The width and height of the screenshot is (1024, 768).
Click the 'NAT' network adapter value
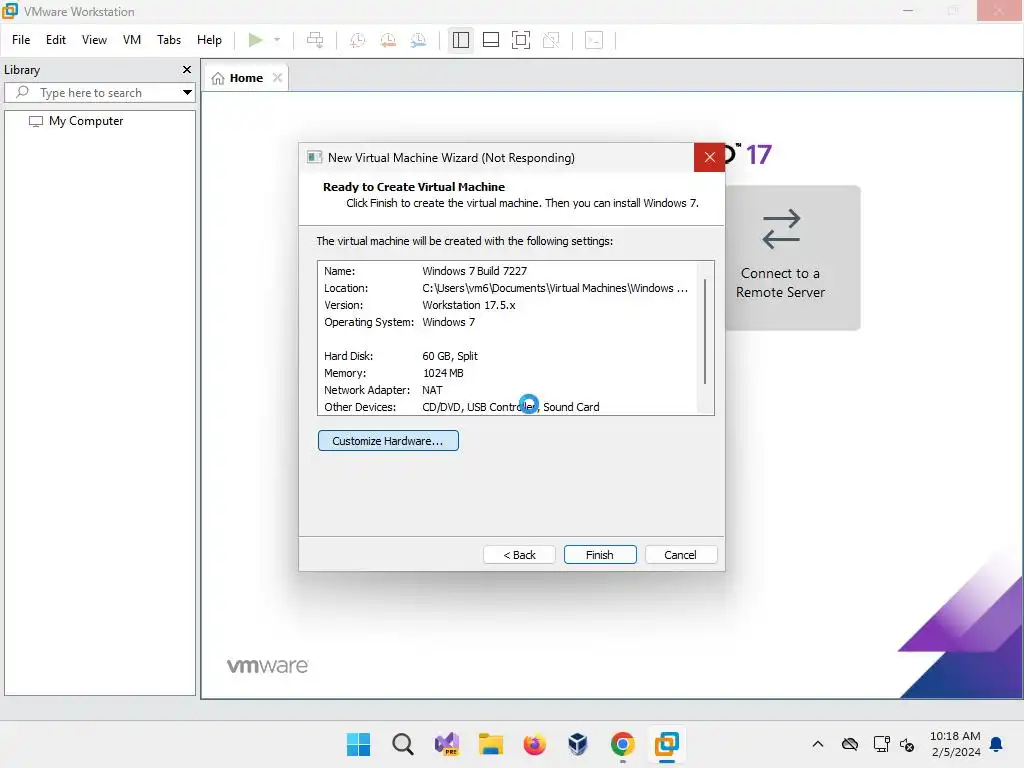432,390
